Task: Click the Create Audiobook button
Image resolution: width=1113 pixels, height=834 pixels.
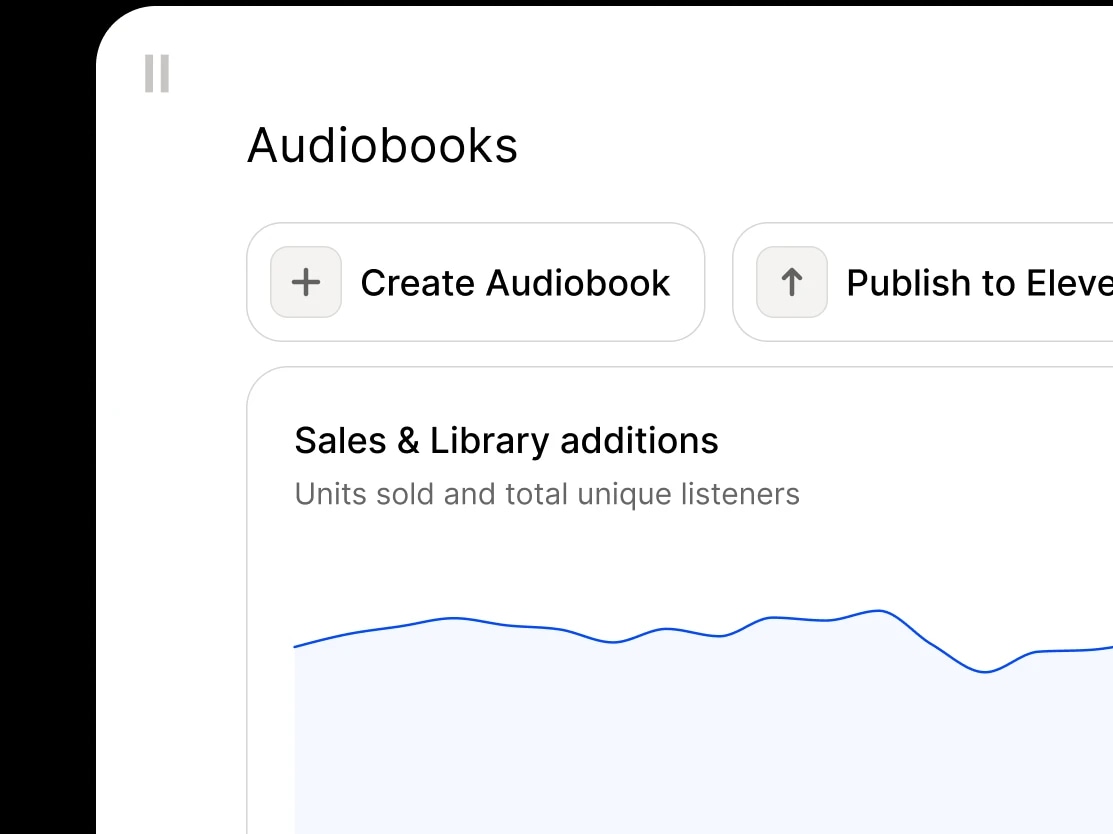Action: (476, 283)
